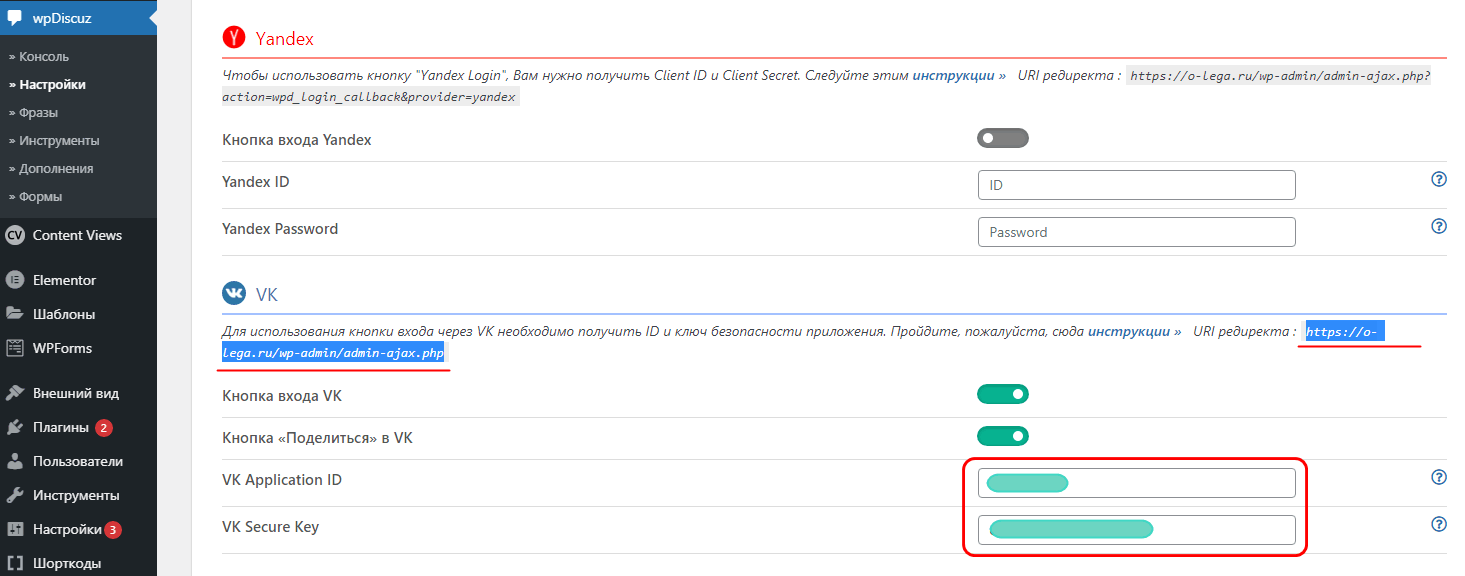Open the Шорткоды menu entry
Viewport: 1465px width, 576px height.
pos(78,563)
